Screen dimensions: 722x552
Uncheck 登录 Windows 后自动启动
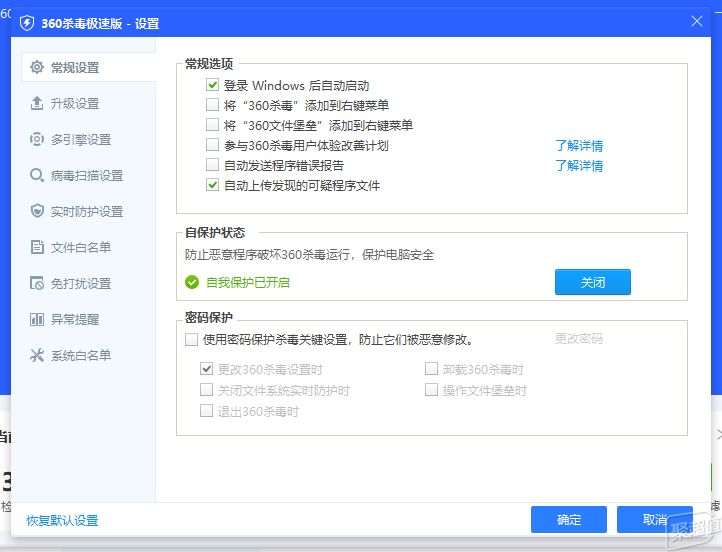point(212,85)
